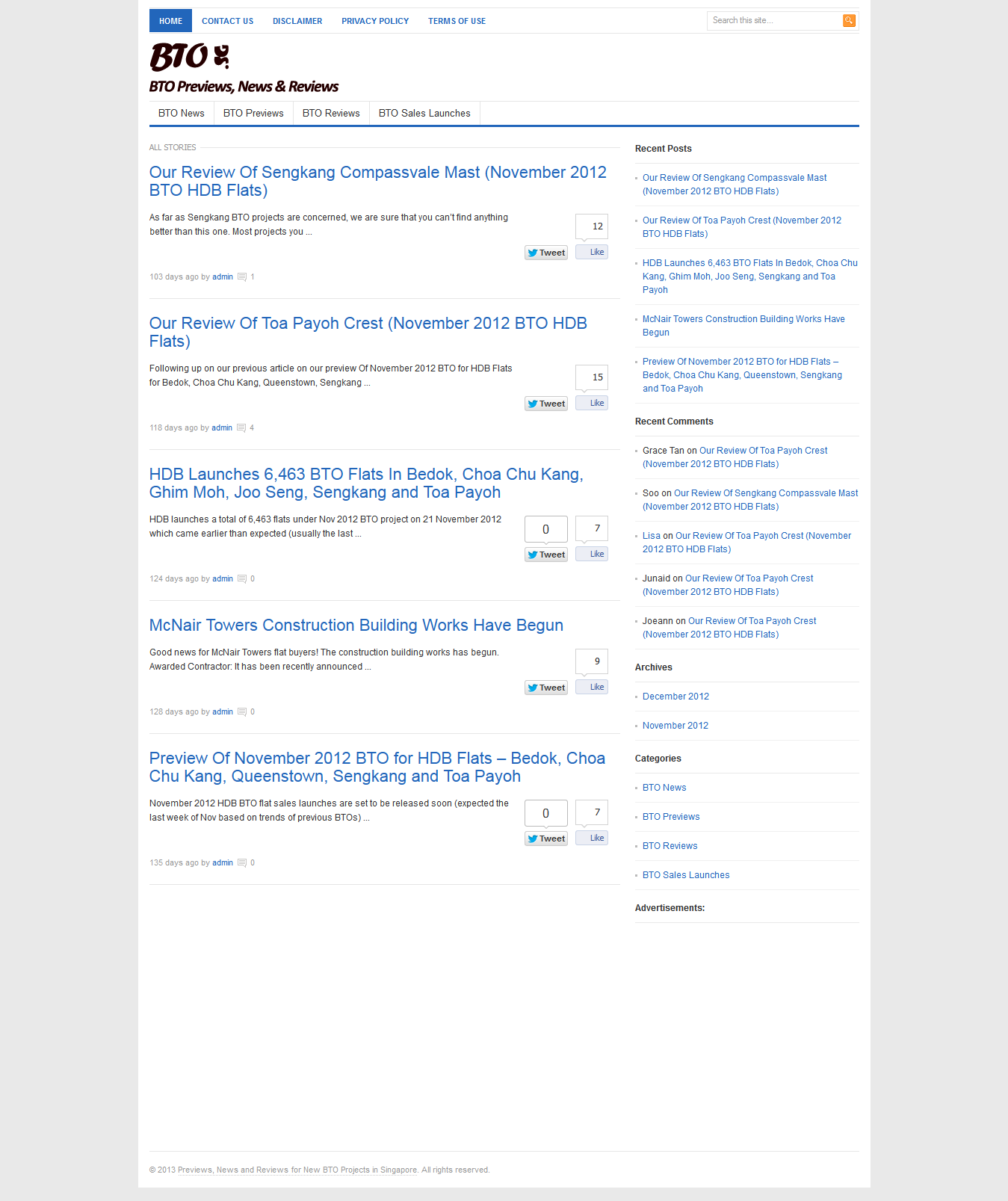Tweet the HDB Launches 6,463 flats story
The width and height of the screenshot is (1008, 1201).
click(x=546, y=555)
